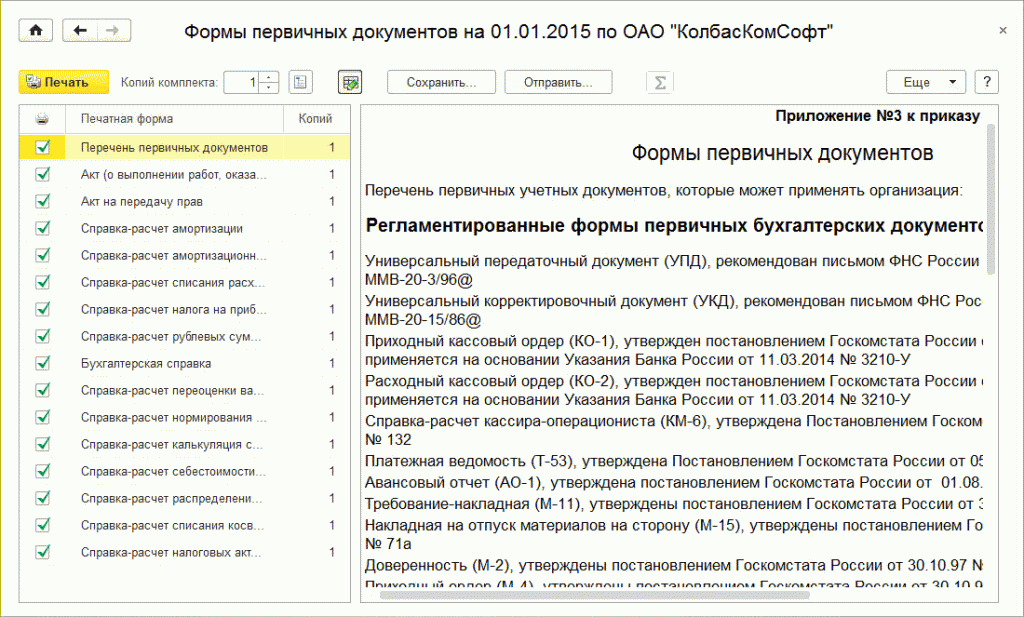Decrease copies count with the spinner down arrow

tap(269, 88)
